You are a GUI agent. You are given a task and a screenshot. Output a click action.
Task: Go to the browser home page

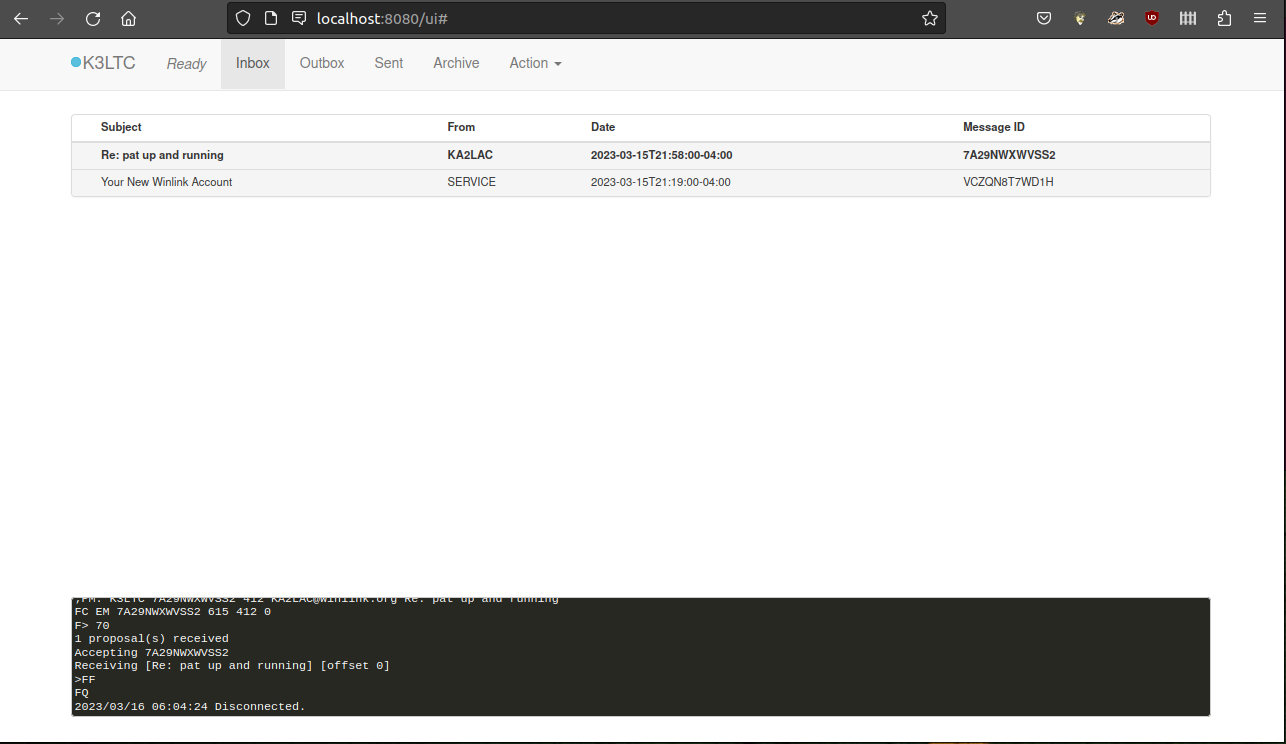coord(128,18)
